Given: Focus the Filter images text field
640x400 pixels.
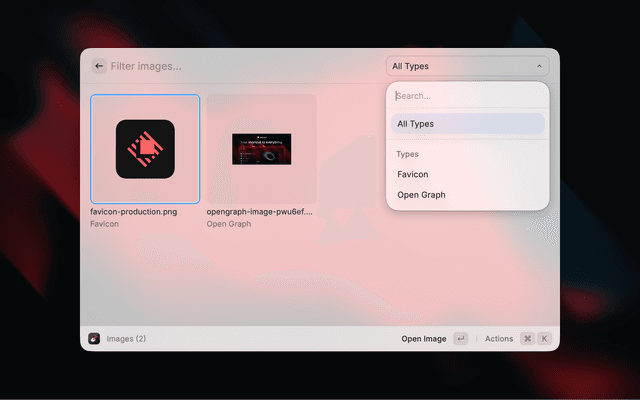Looking at the screenshot, I should [240, 66].
